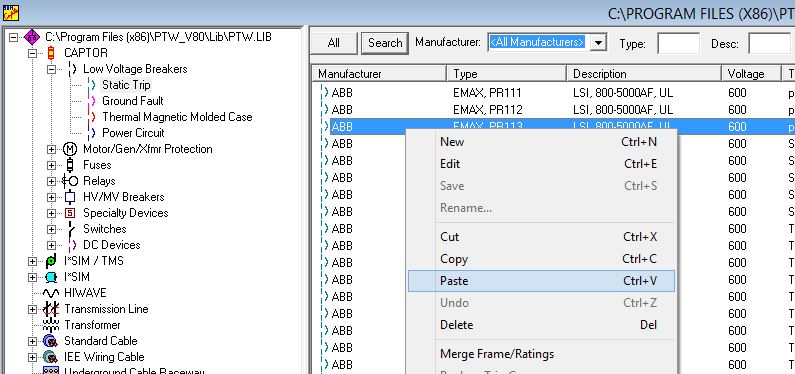Image resolution: width=795 pixels, height=374 pixels.
Task: Click the CAPTOR library icon
Action: pyautogui.click(x=51, y=53)
